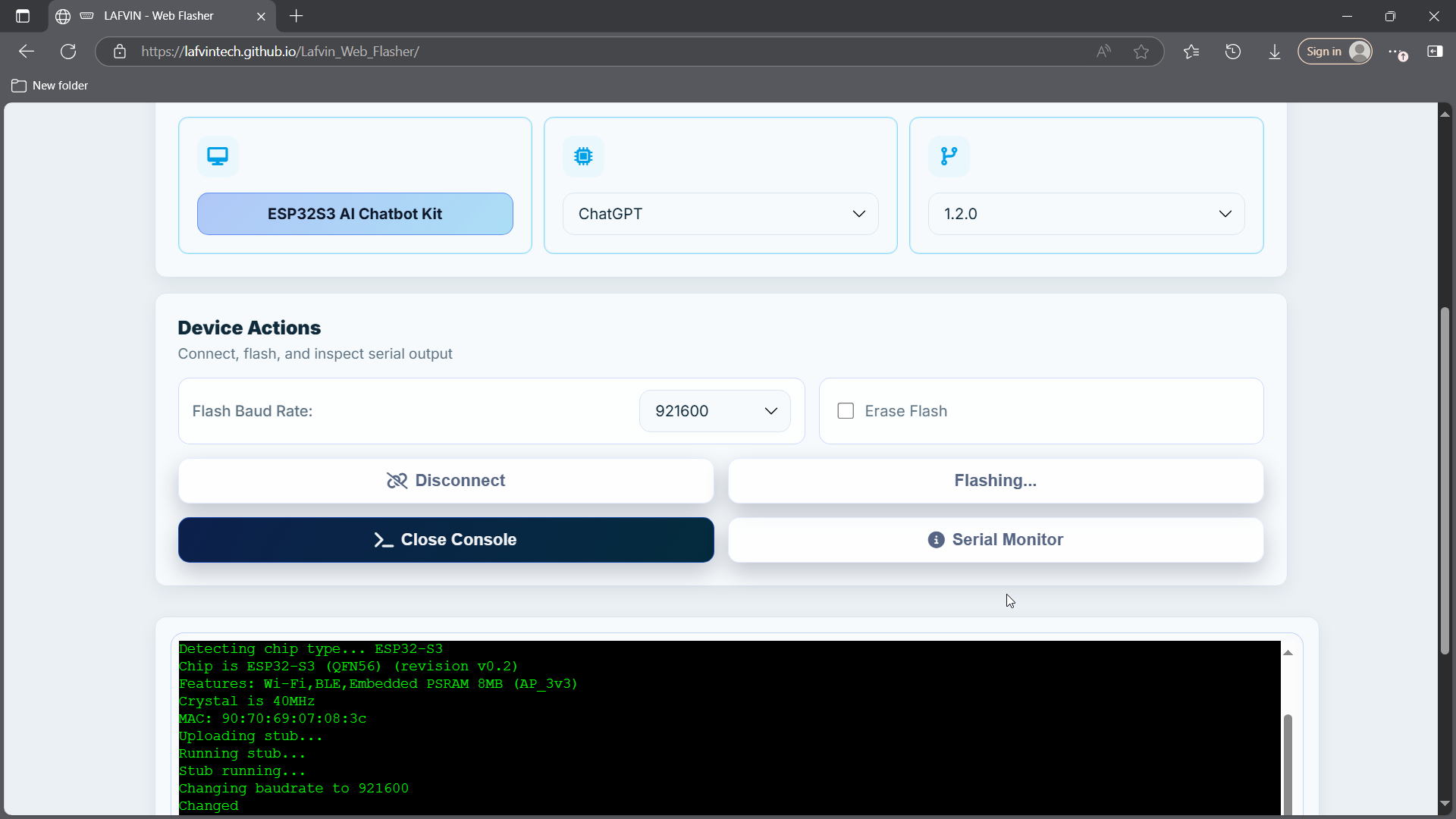
Task: Click the 'Detecting chip type' console line
Action: pos(311,649)
